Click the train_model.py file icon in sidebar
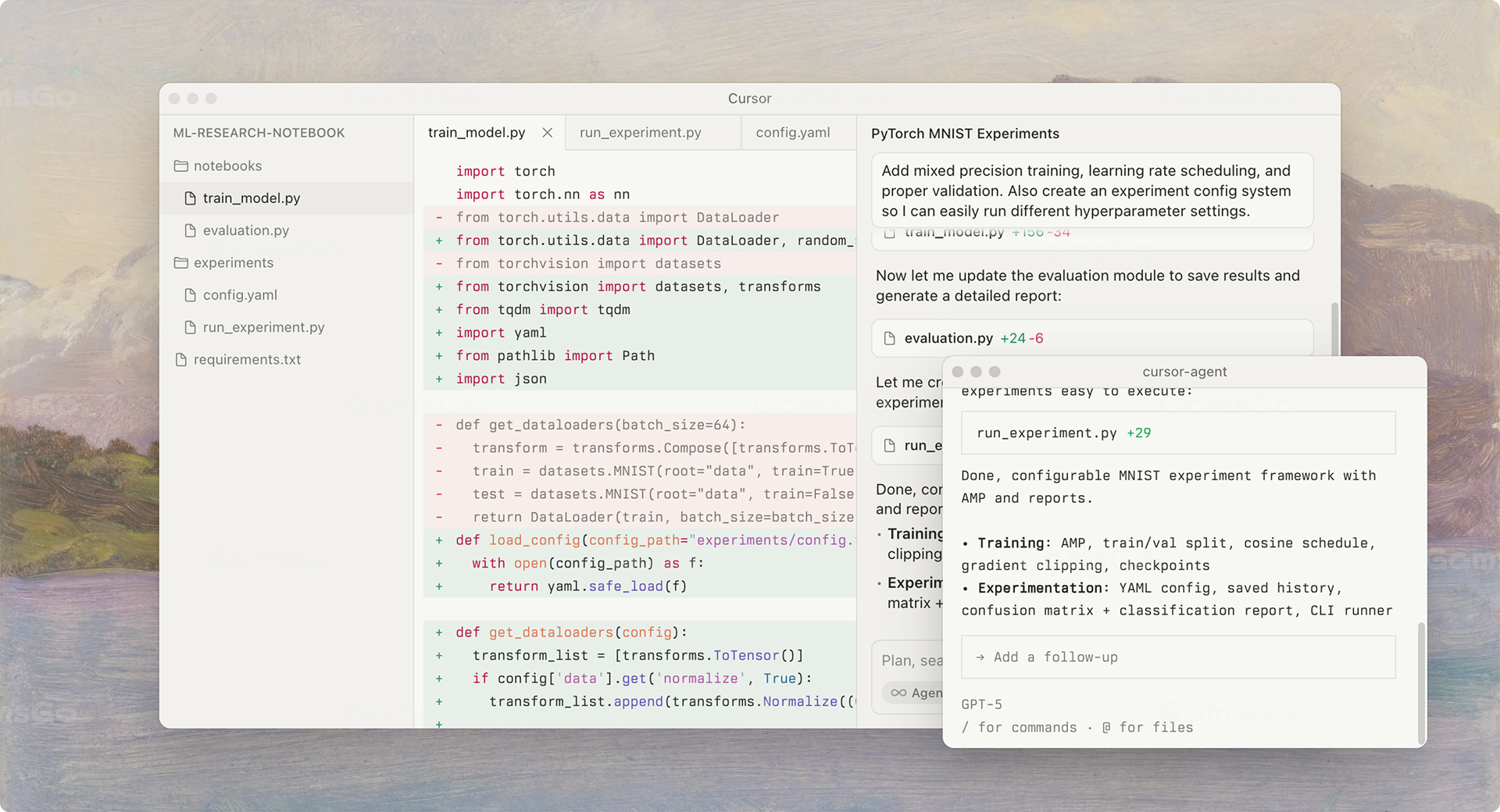Viewport: 1500px width, 812px height. coord(190,198)
